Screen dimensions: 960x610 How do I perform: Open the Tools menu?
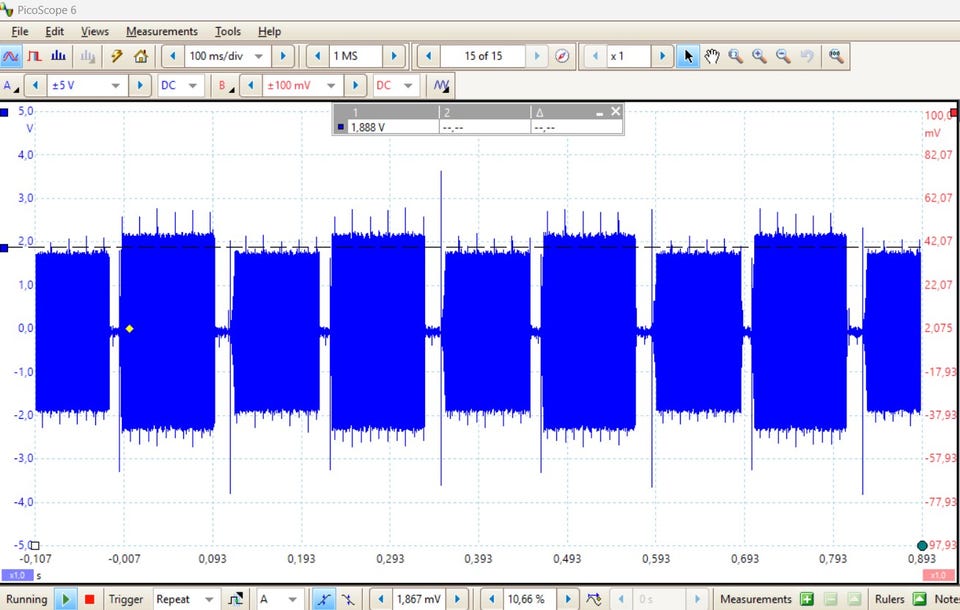pos(228,31)
